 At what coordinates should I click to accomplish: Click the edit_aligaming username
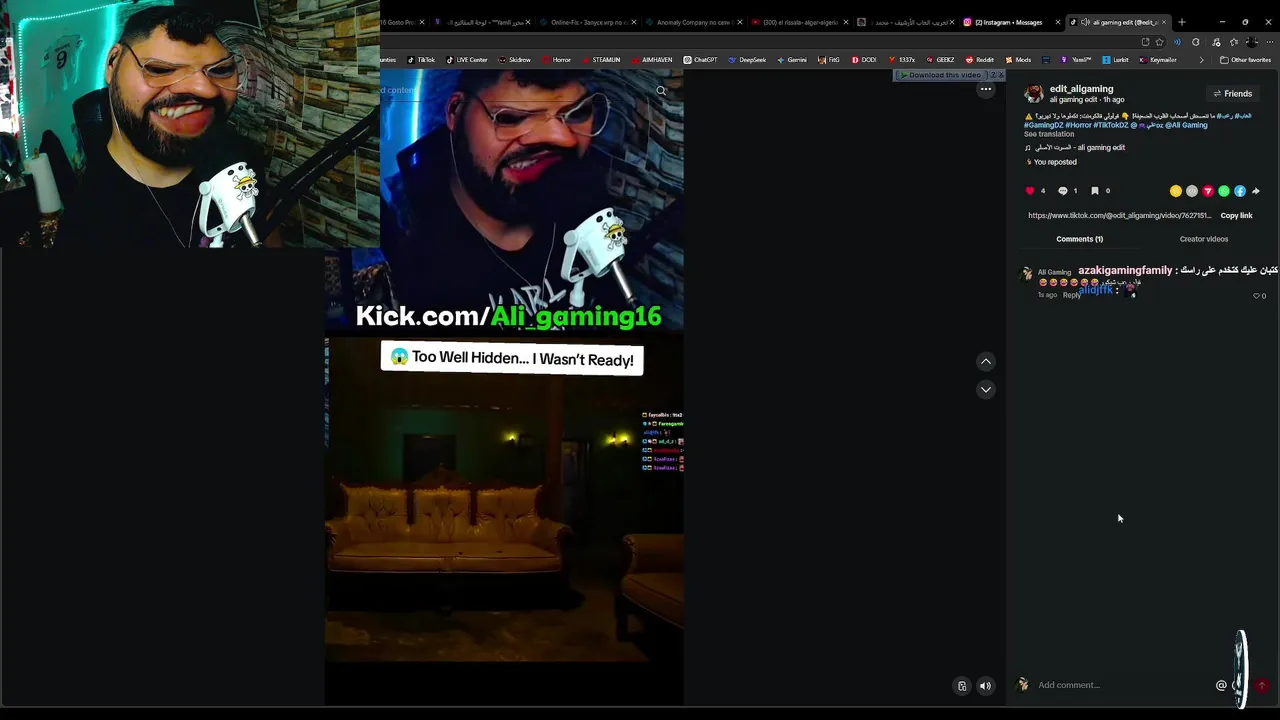click(1081, 89)
